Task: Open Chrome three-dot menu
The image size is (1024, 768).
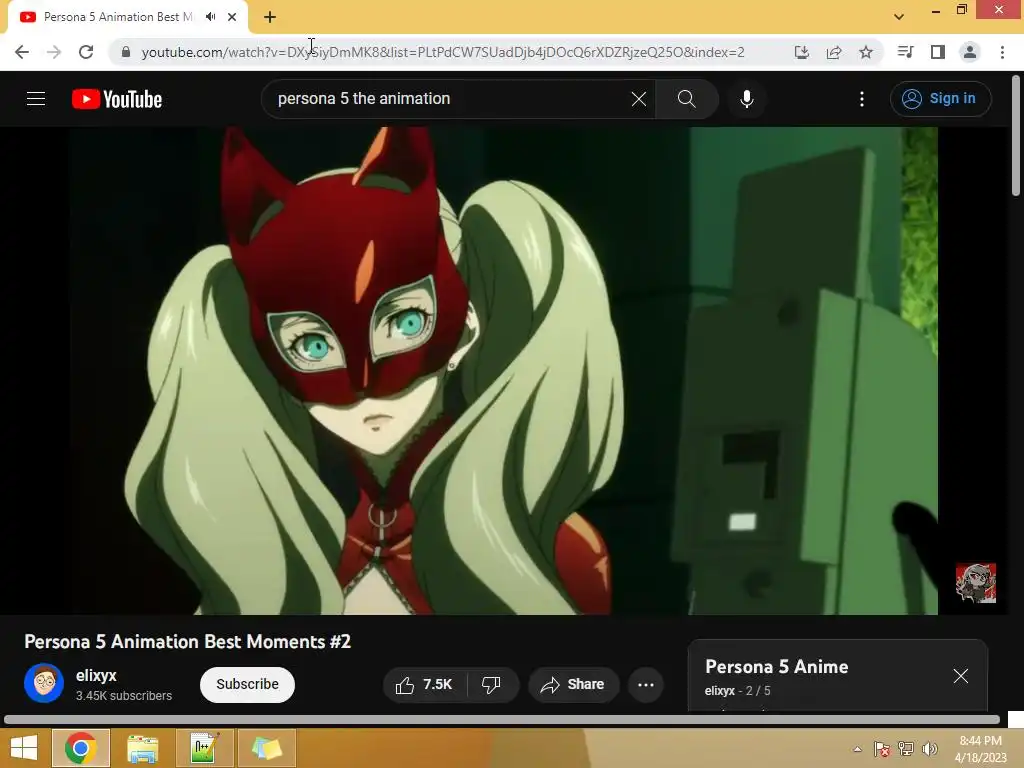Action: (1002, 52)
